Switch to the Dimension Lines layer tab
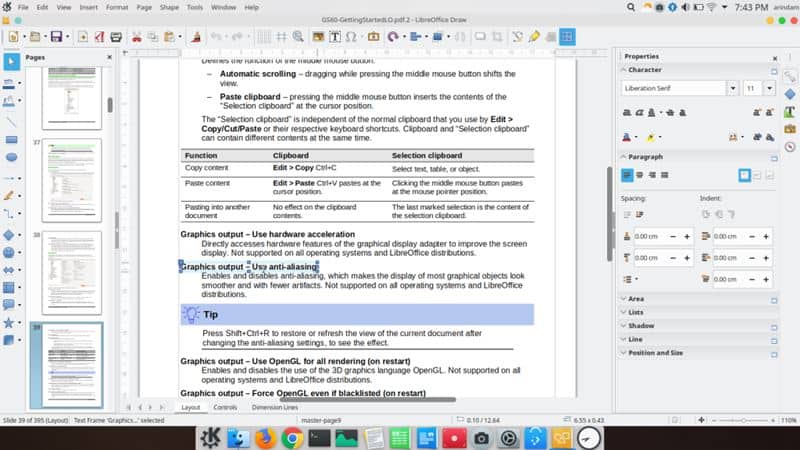The image size is (800, 450). point(274,408)
